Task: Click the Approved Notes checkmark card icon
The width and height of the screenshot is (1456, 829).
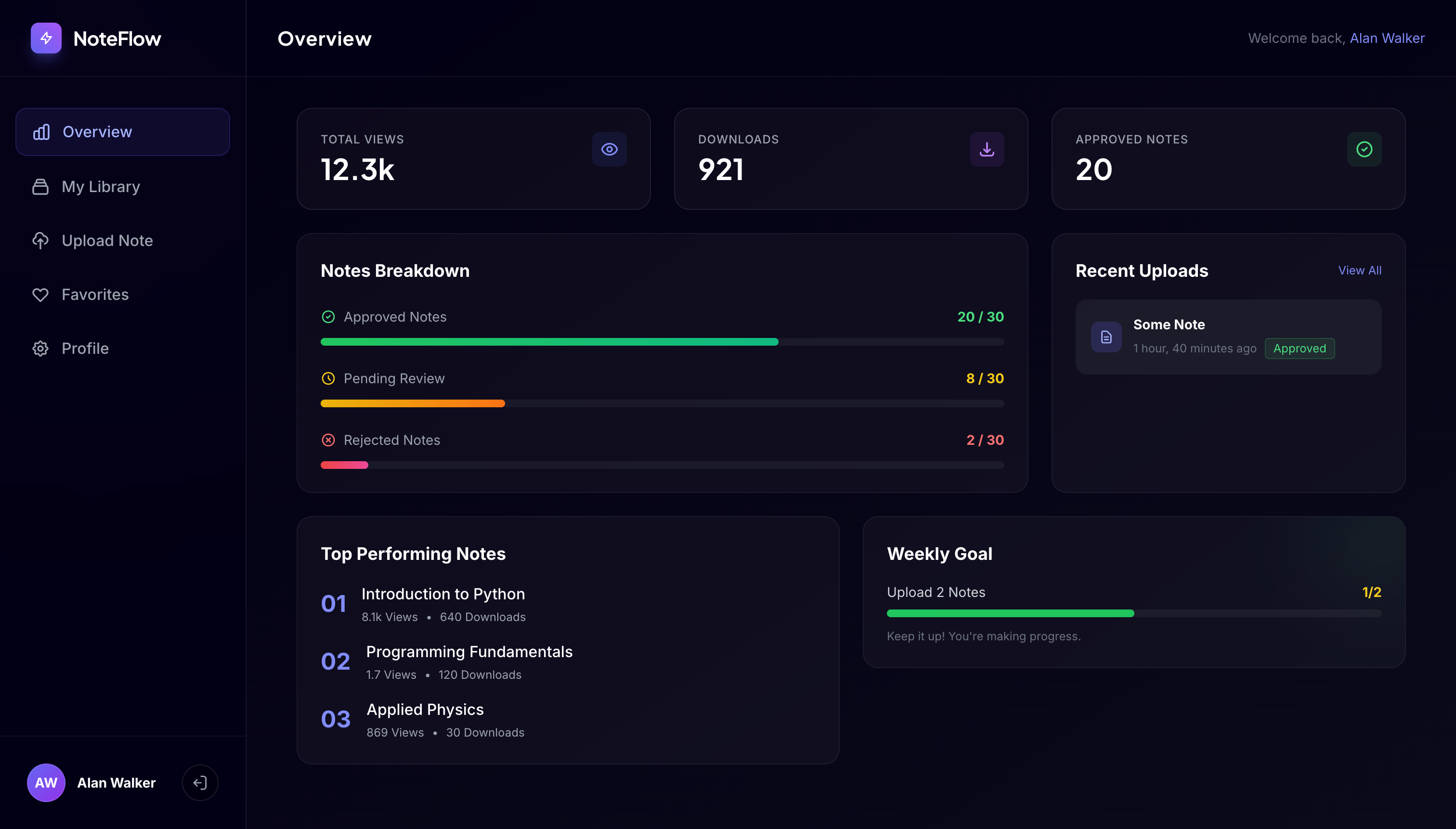Action: [1364, 149]
